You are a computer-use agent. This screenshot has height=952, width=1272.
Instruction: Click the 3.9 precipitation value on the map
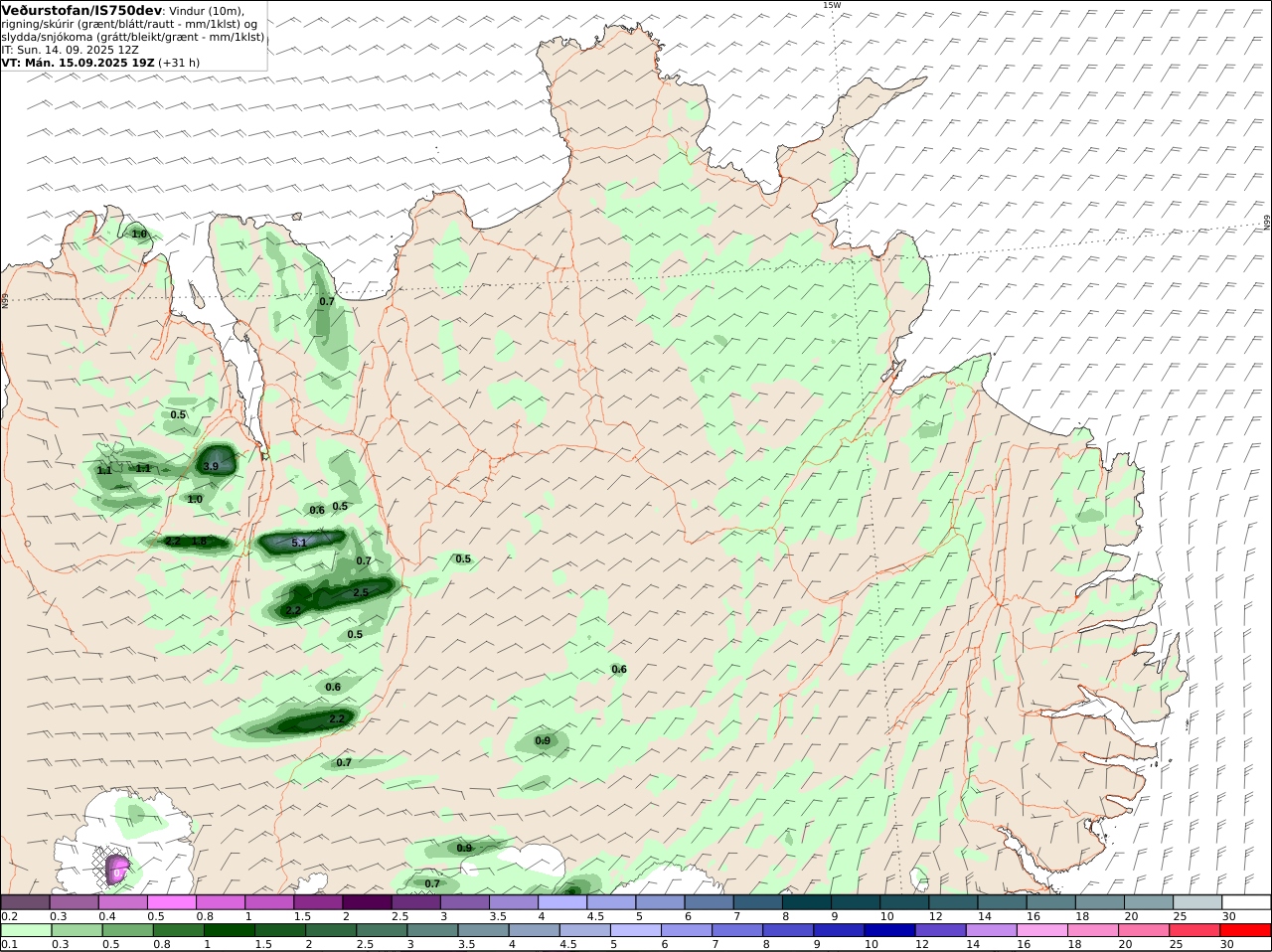211,466
